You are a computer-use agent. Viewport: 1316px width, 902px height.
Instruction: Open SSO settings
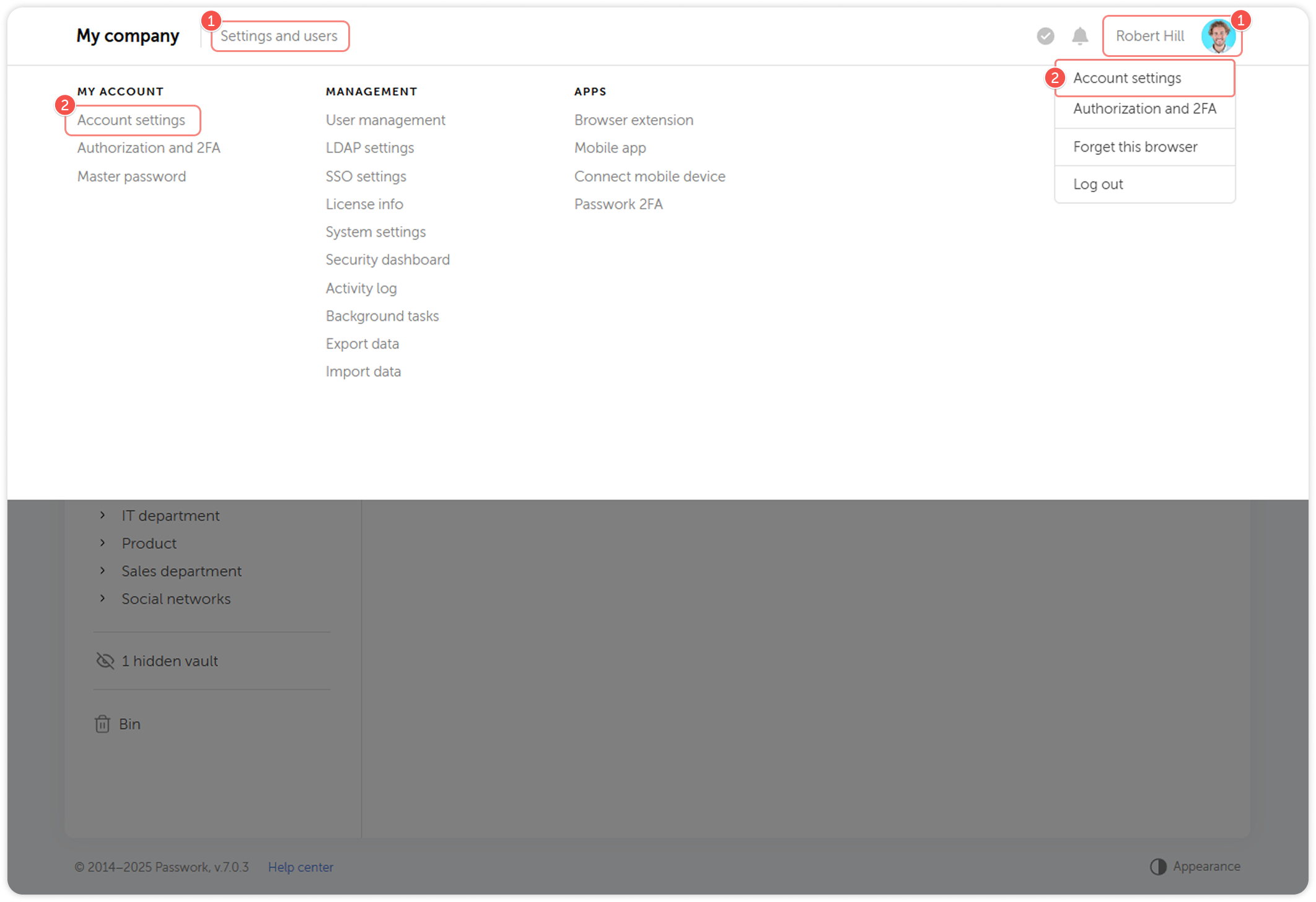[x=366, y=177]
